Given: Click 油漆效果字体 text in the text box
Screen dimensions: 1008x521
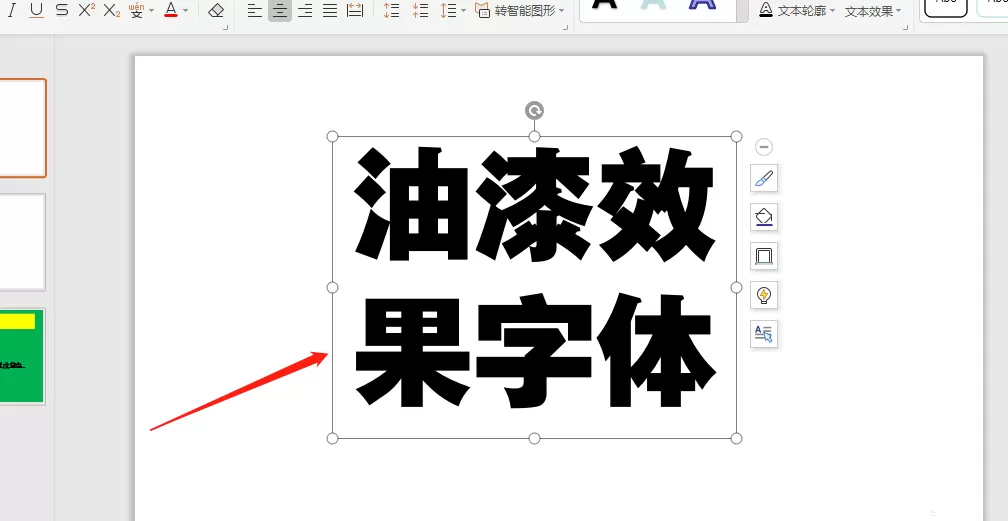Looking at the screenshot, I should tap(534, 278).
